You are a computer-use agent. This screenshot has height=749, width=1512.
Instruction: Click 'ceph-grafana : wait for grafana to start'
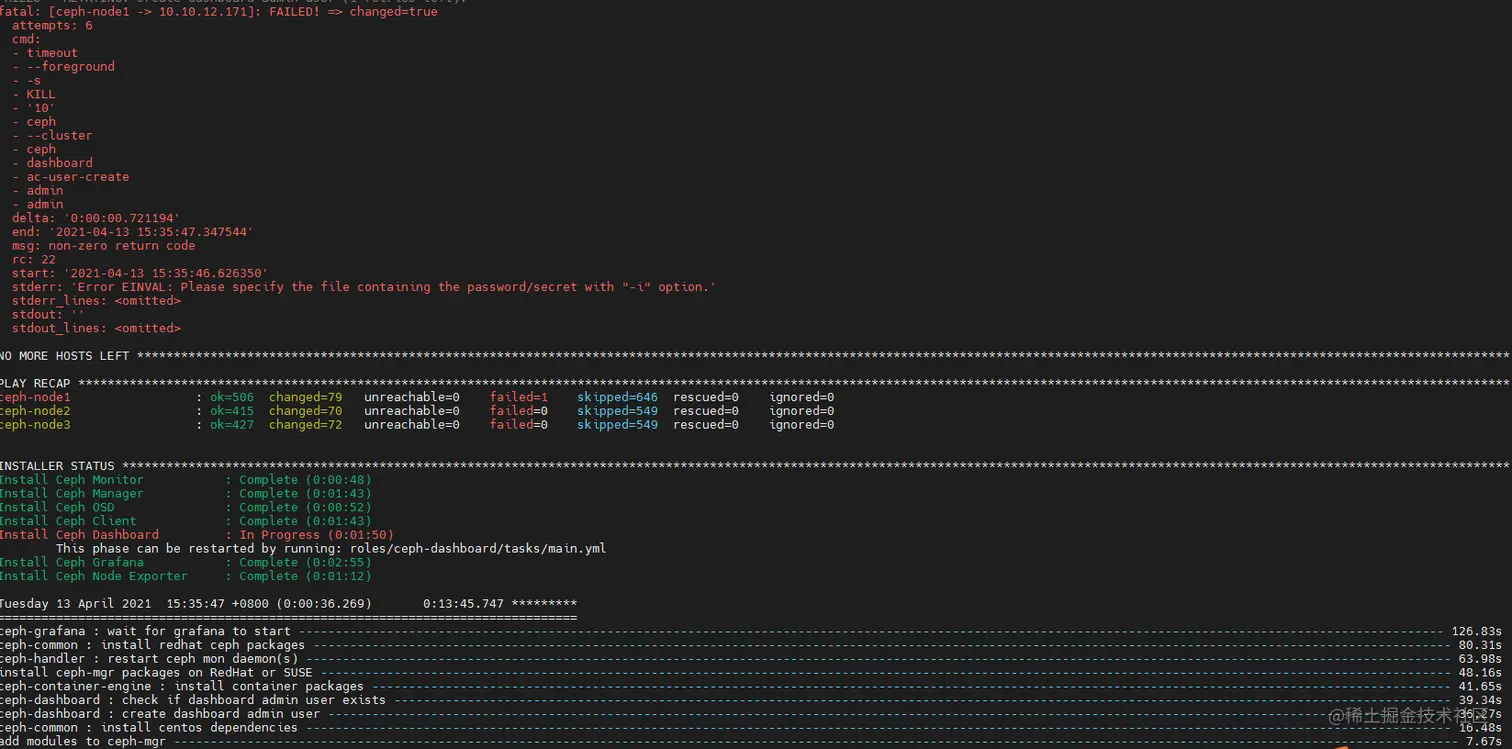coord(145,632)
